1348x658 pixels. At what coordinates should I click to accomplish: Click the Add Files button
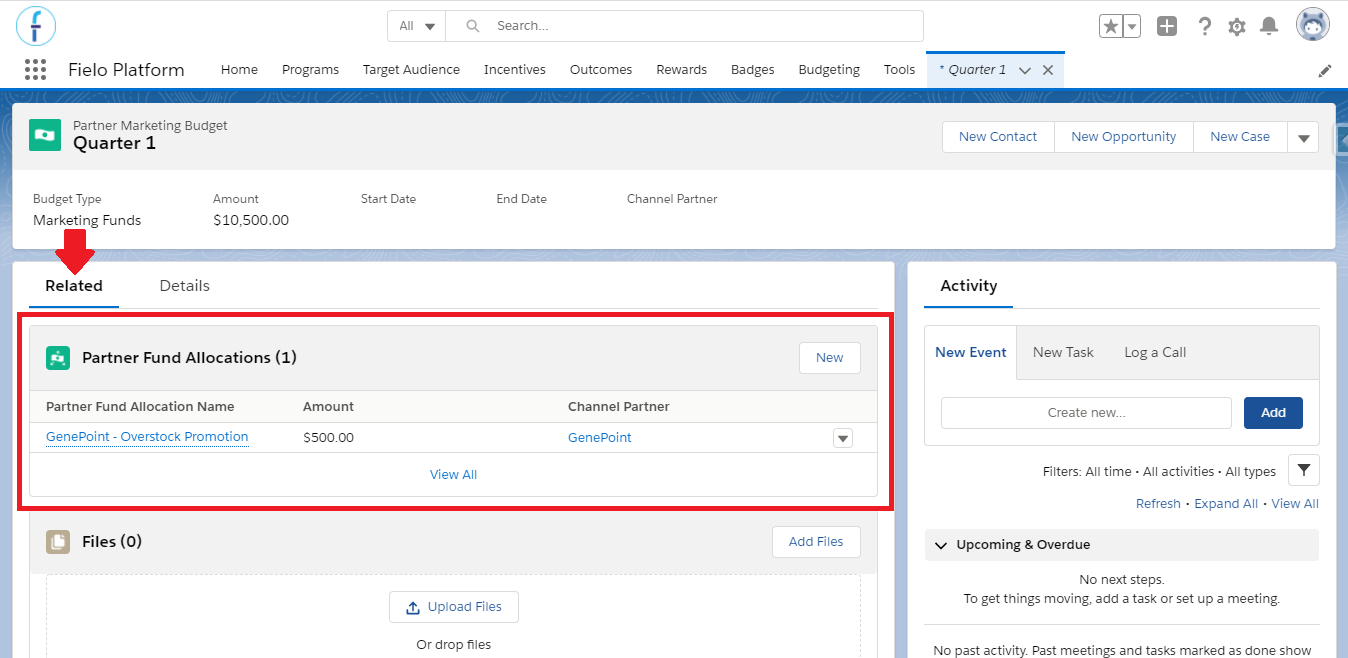click(x=816, y=541)
